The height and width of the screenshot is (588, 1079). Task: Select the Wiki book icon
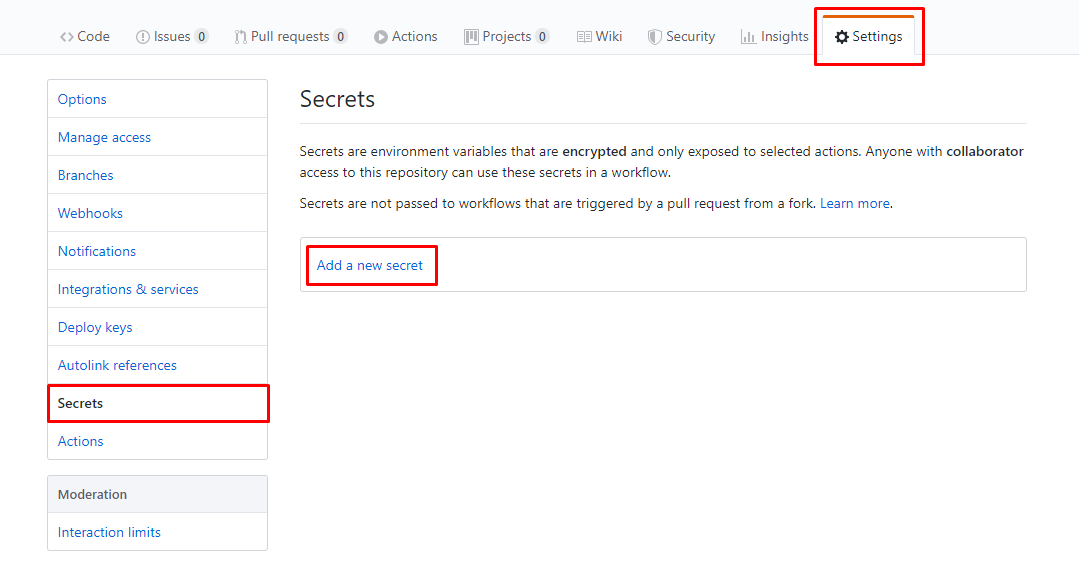click(582, 36)
